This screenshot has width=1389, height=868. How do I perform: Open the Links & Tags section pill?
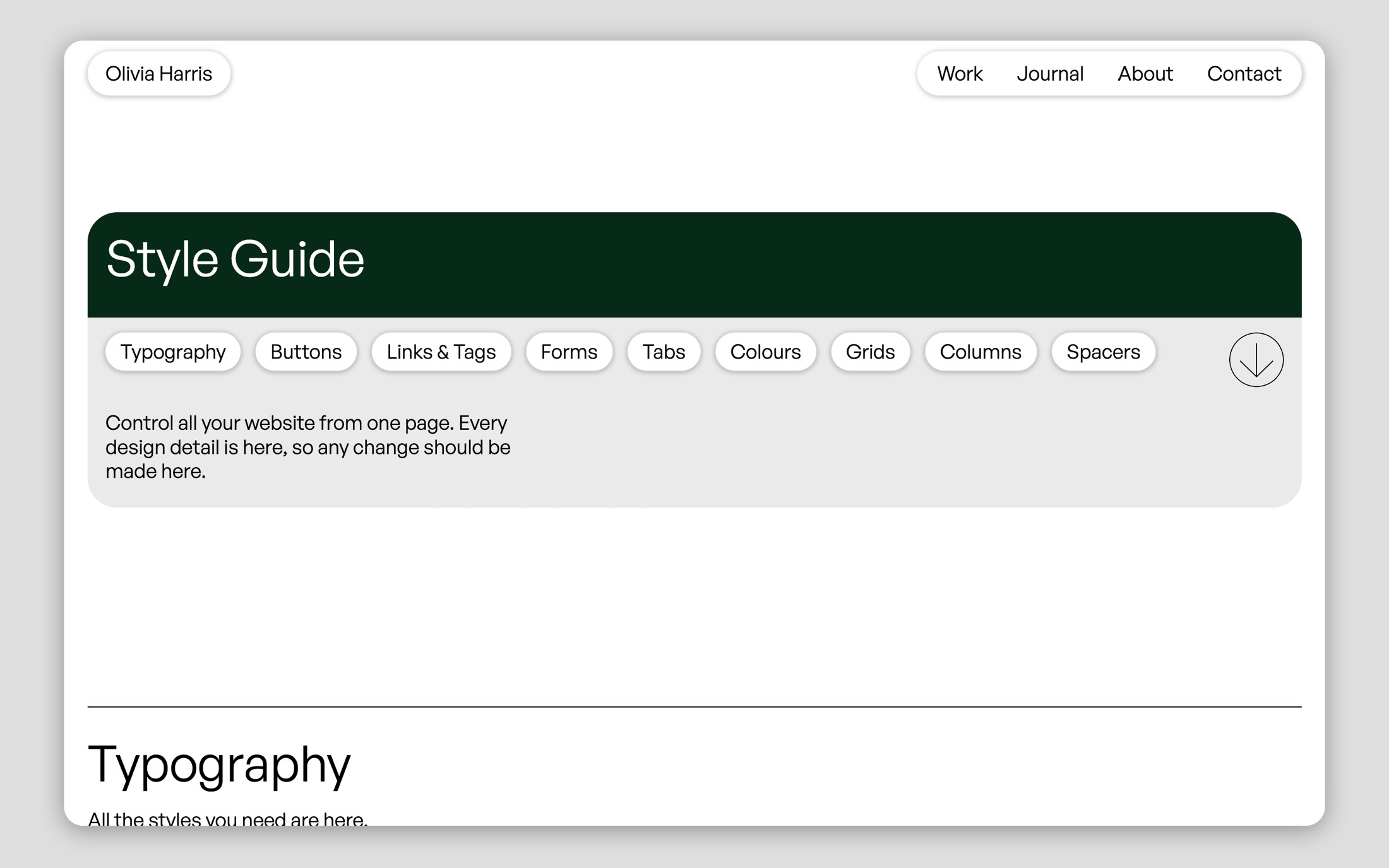point(441,352)
